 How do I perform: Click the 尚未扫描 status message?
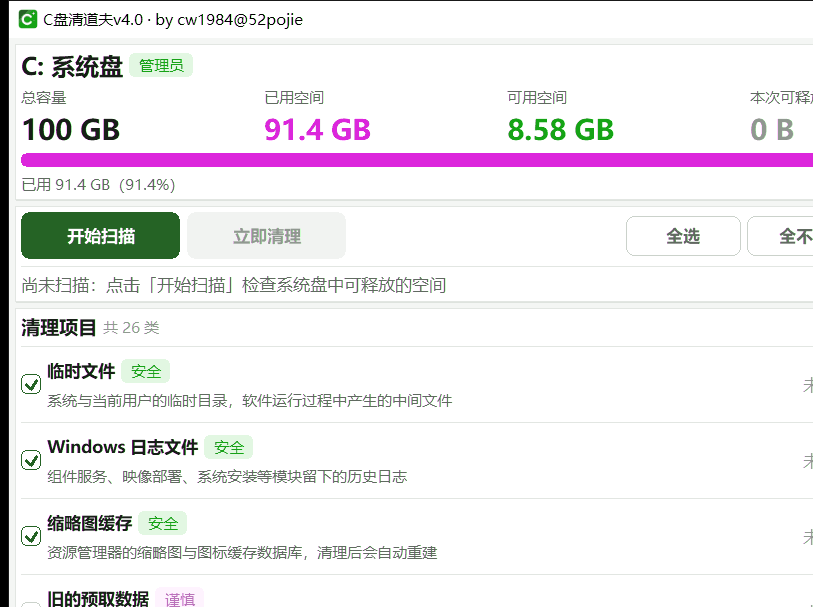234,285
